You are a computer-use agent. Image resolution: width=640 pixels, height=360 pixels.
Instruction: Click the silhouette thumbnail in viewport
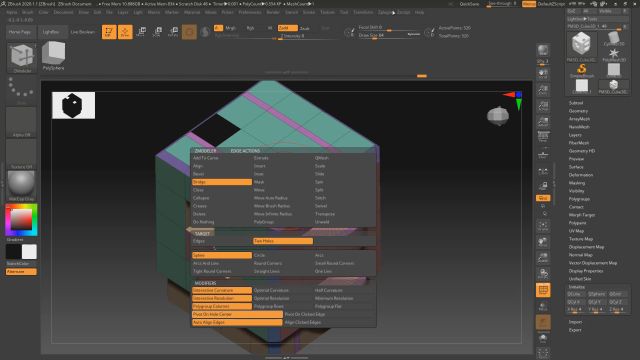(73, 105)
